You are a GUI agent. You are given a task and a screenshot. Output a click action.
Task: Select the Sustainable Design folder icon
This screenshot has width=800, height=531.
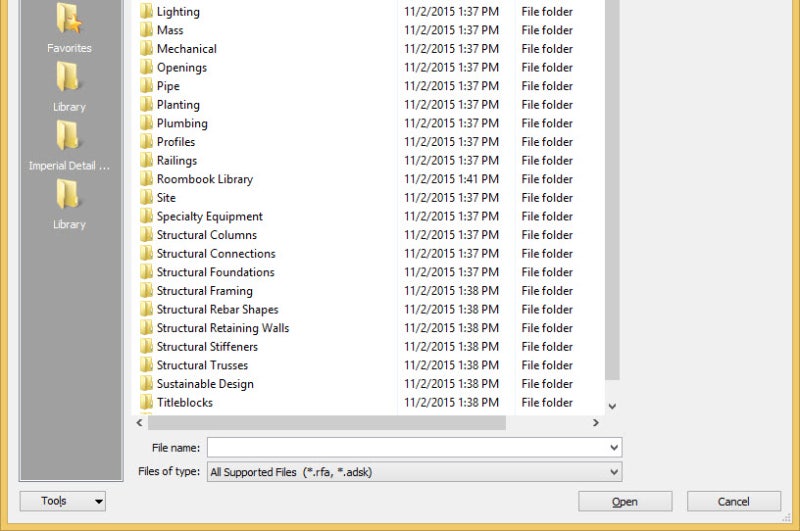(x=146, y=384)
